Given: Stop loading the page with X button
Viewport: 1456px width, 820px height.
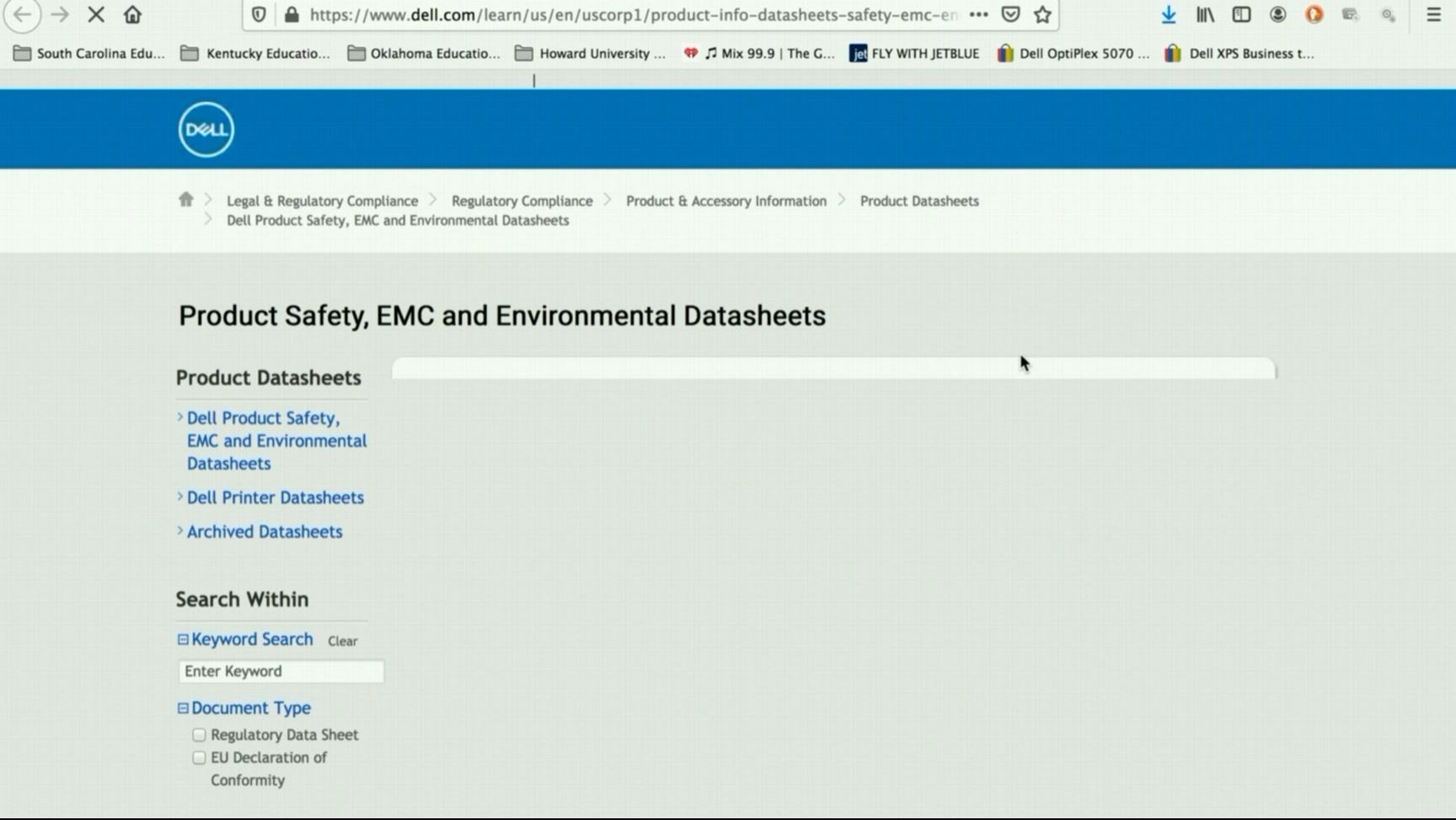Looking at the screenshot, I should click(96, 14).
